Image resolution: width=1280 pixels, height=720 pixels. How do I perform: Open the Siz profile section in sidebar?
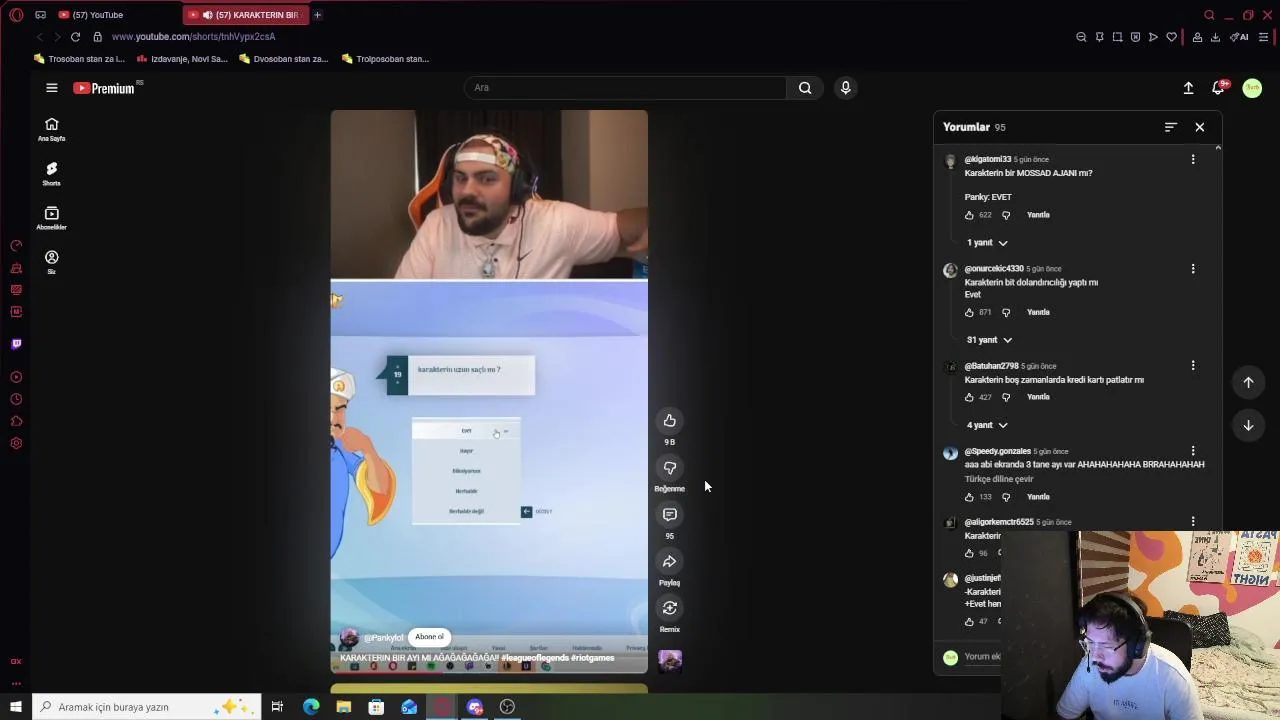[x=51, y=262]
